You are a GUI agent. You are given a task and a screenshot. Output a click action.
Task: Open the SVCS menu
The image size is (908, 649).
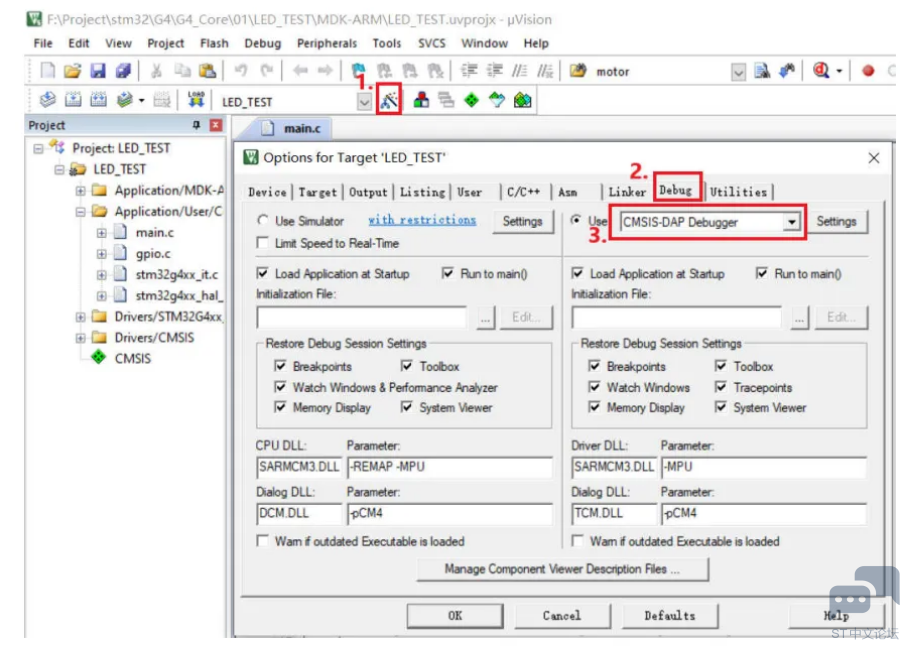[431, 43]
